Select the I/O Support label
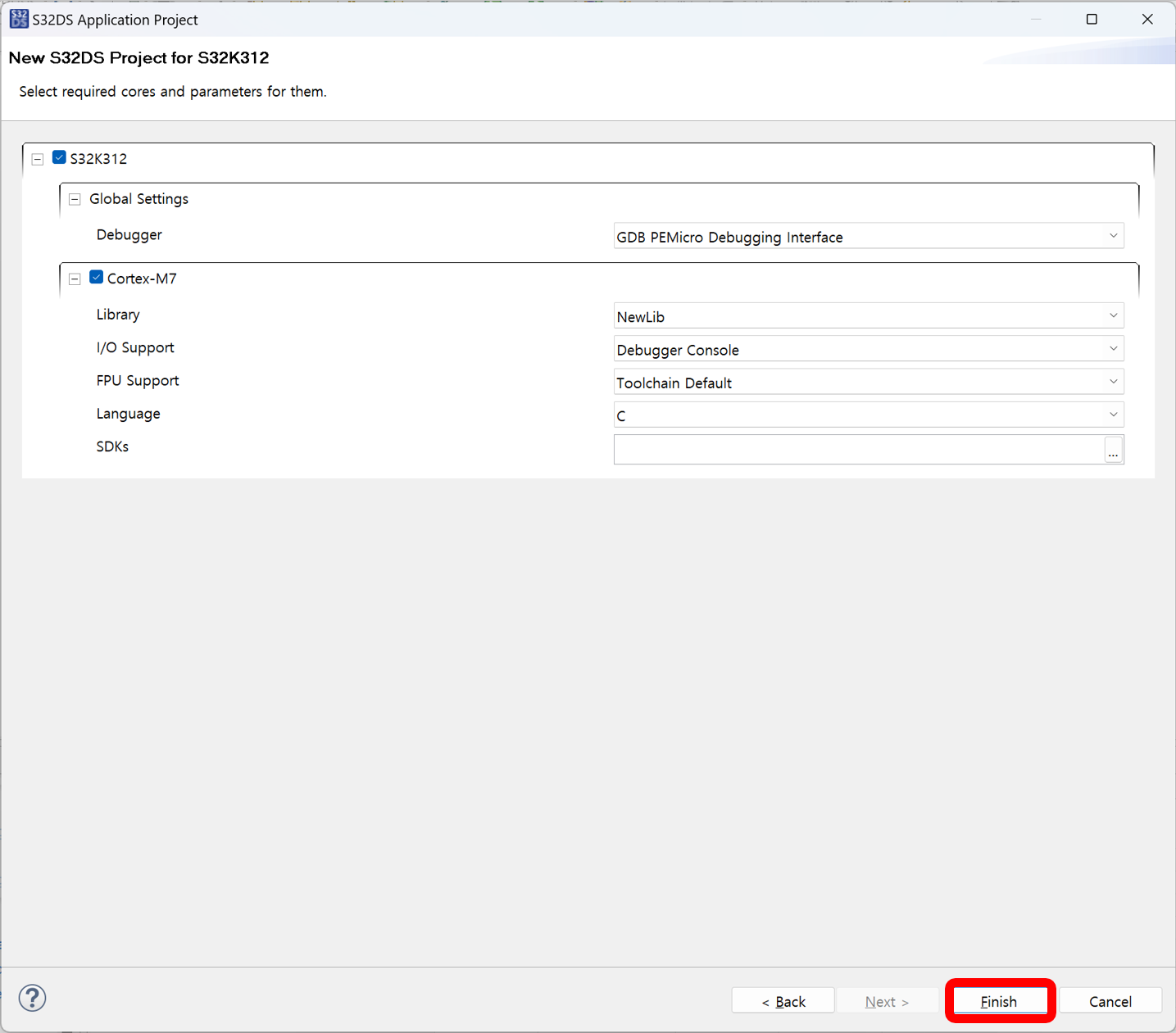The height and width of the screenshot is (1033, 1176). tap(135, 347)
